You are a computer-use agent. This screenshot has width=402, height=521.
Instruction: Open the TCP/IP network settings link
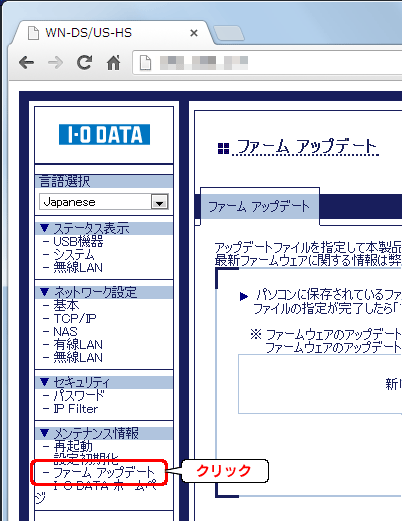[75, 318]
